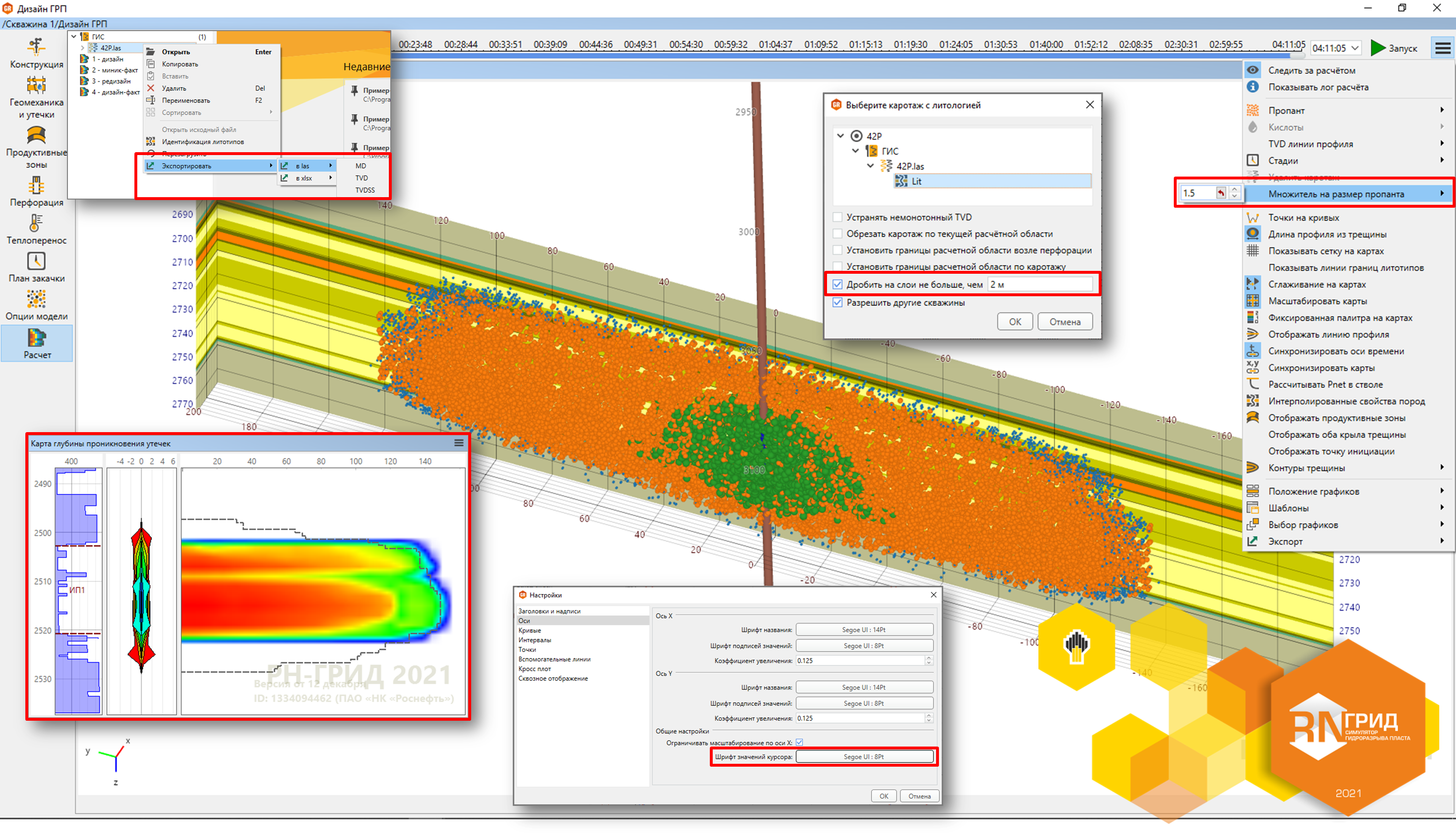Select Кривые category in Настройки
Image resolution: width=1456 pixels, height=837 pixels.
pyautogui.click(x=530, y=631)
